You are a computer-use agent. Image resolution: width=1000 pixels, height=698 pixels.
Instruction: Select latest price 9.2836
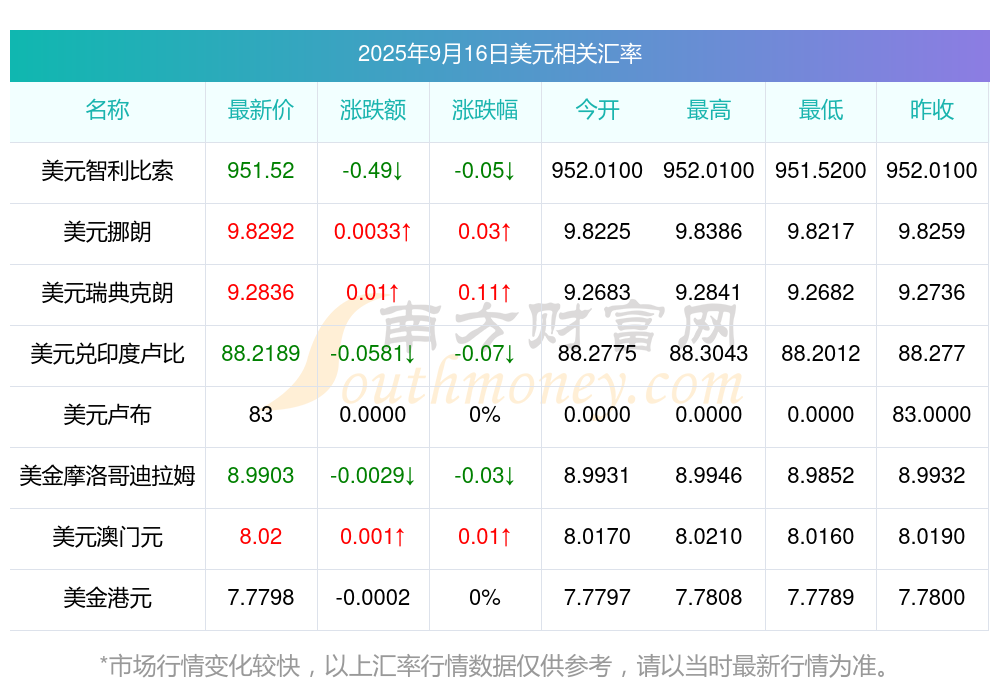click(x=261, y=293)
